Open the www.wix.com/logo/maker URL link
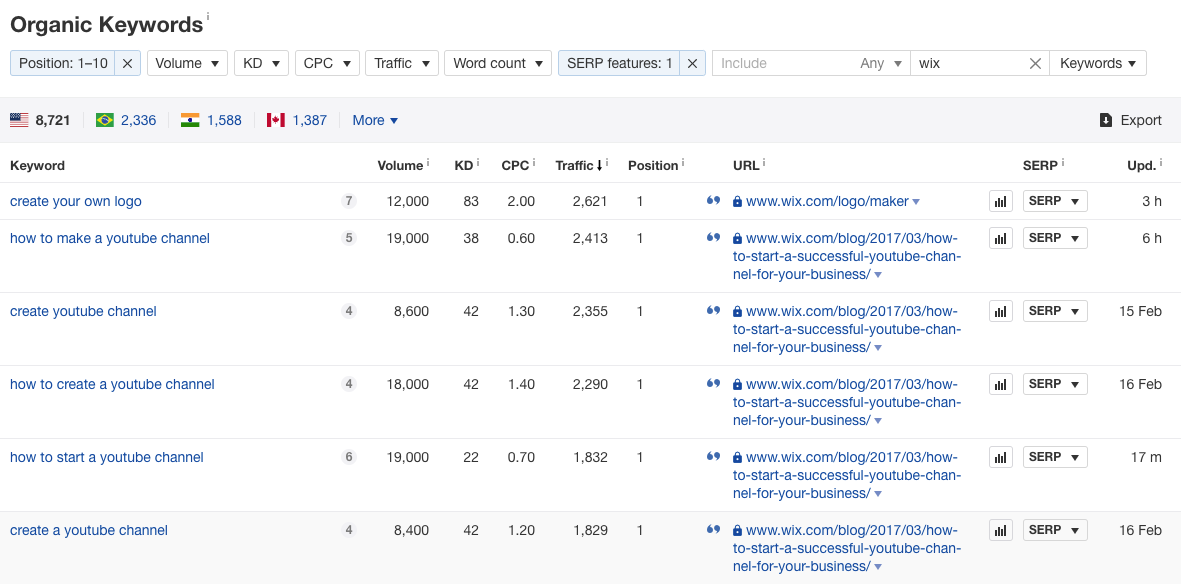The height and width of the screenshot is (584, 1181). (x=827, y=201)
